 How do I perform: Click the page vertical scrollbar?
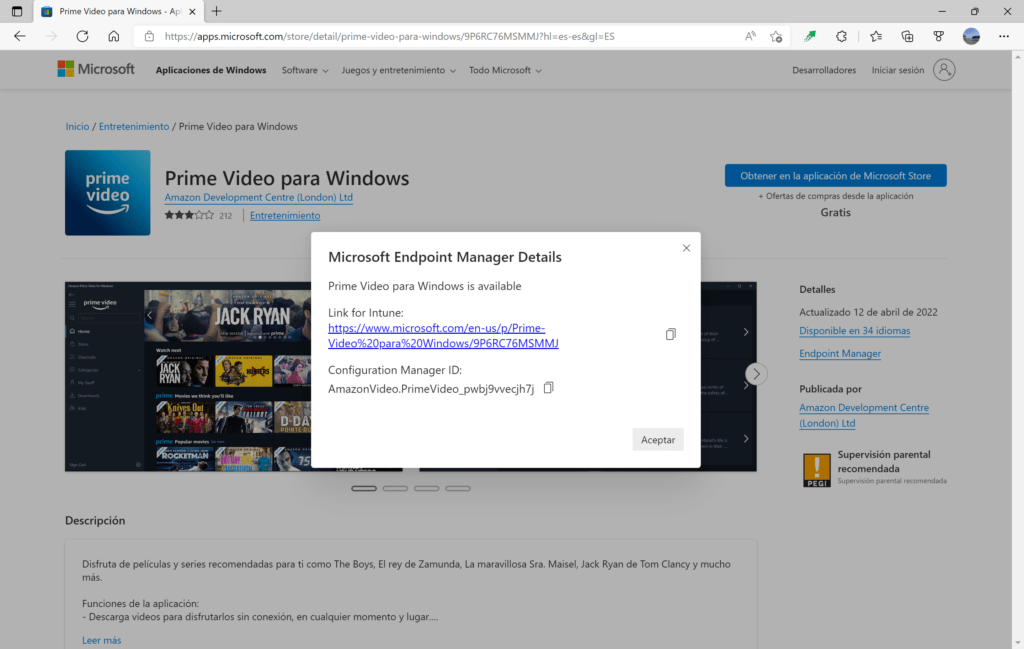[x=1017, y=349]
